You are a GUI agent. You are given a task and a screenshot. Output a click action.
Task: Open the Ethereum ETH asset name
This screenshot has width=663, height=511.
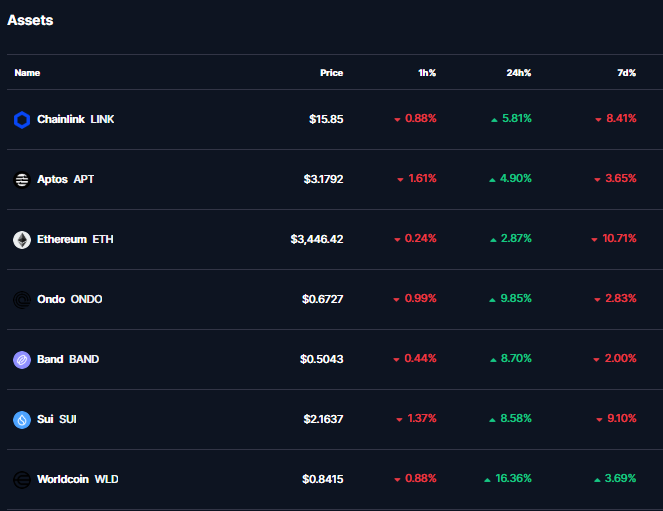tap(75, 239)
